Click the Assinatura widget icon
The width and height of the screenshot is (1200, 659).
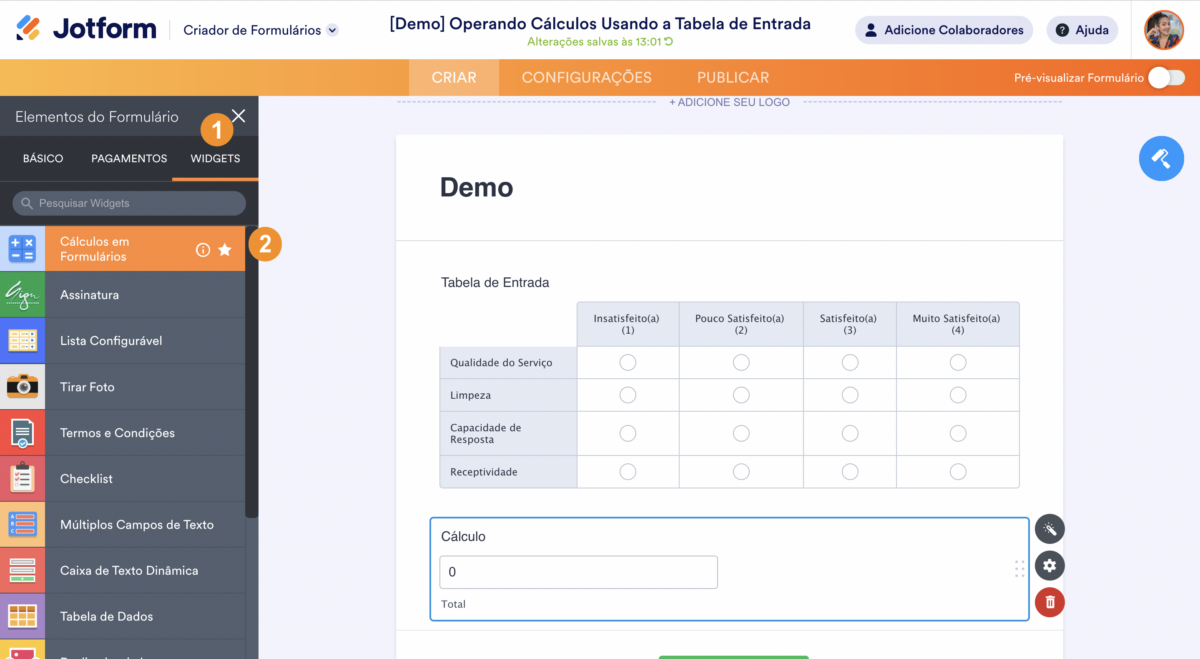(22, 295)
